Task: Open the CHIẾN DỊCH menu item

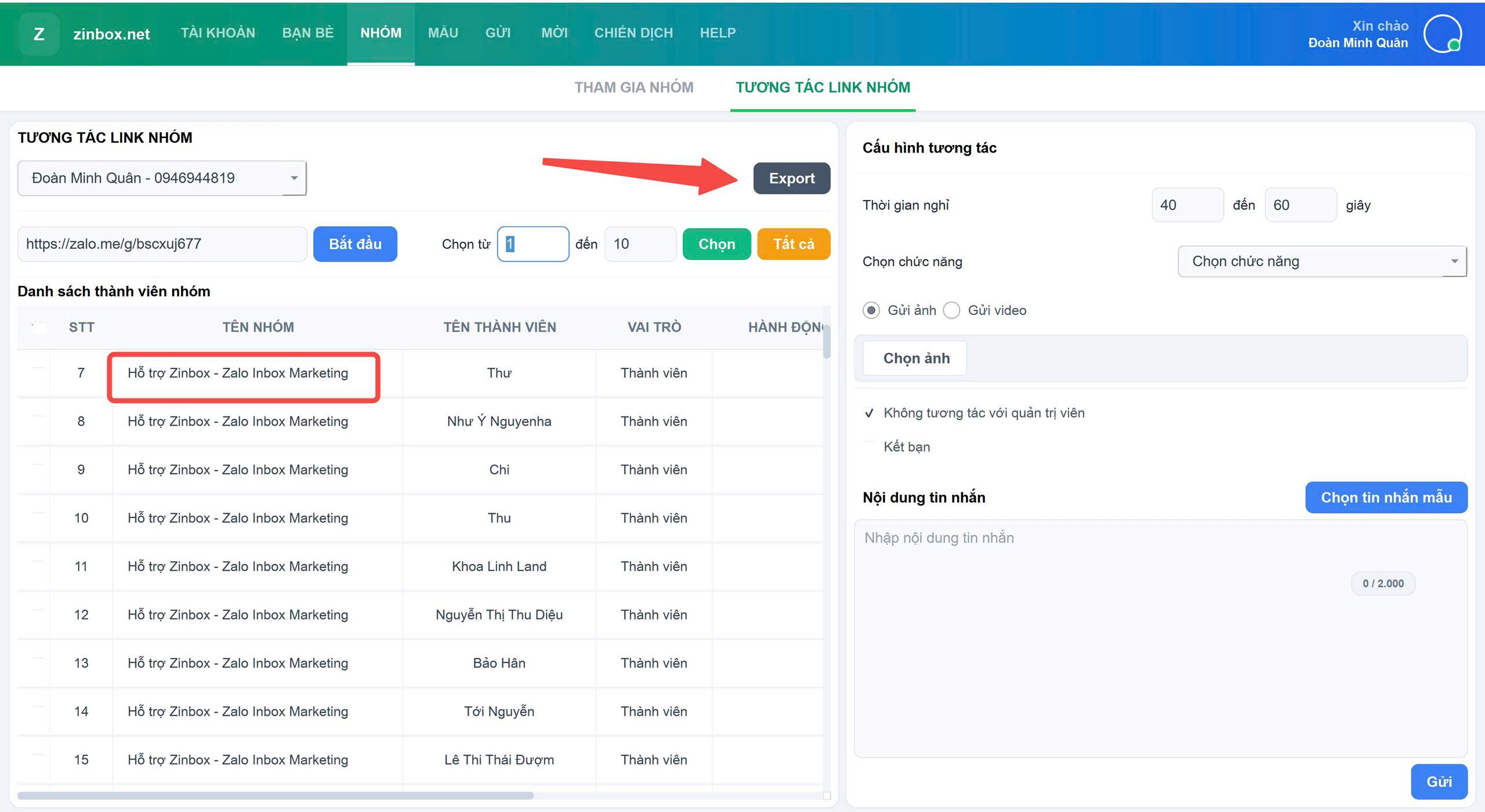Action: [x=633, y=33]
